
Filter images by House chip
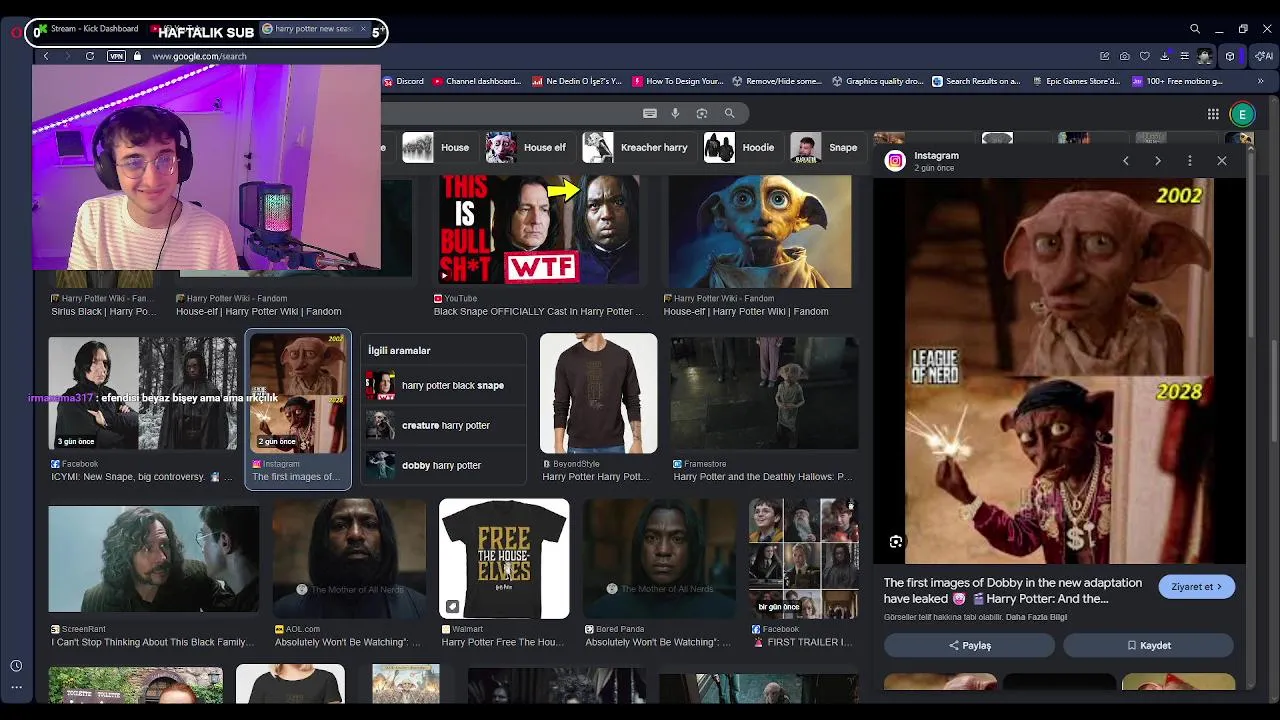tap(436, 148)
